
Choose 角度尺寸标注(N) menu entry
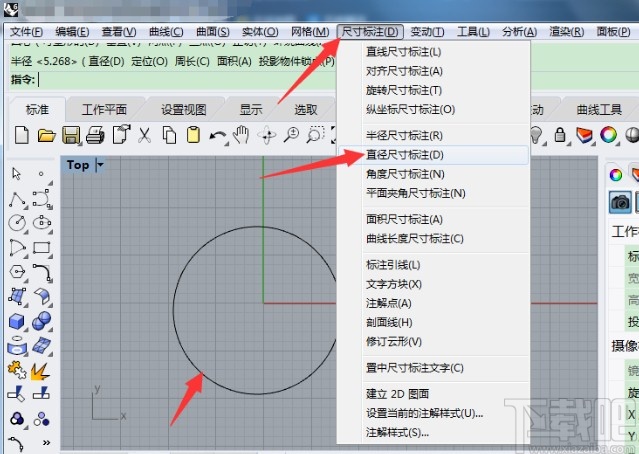pos(433,174)
